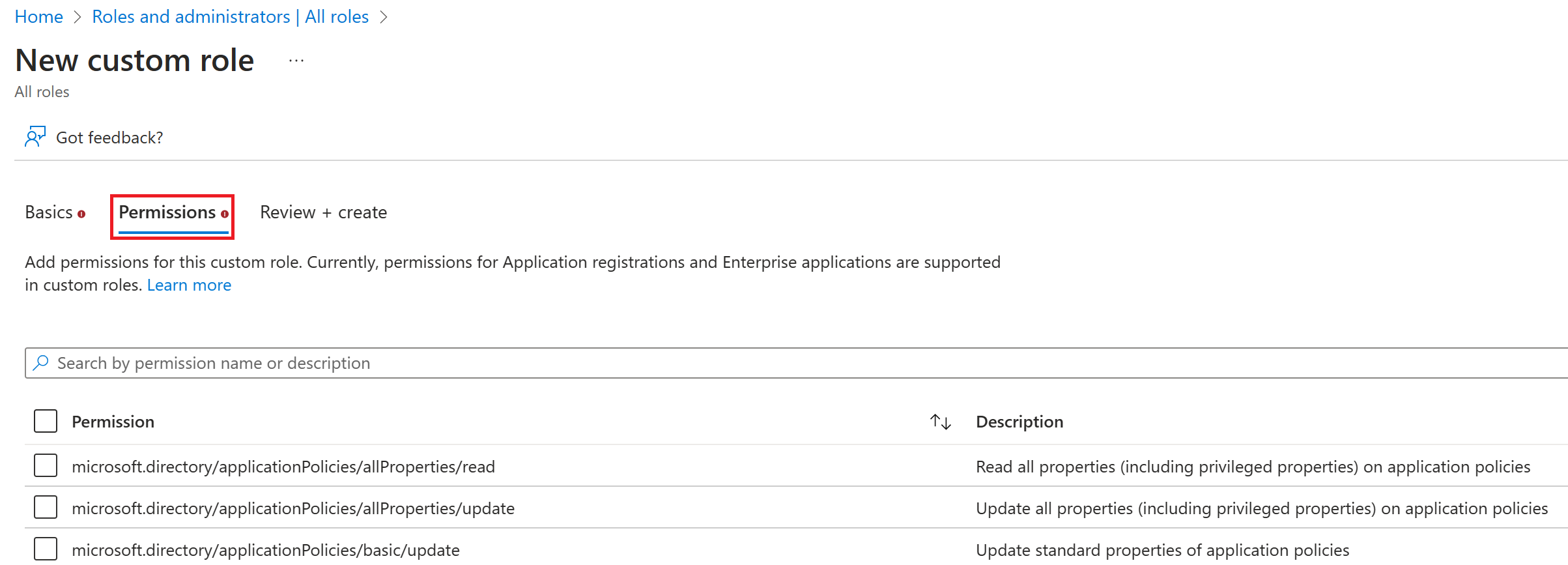Open the Review + create tab
This screenshot has width=1568, height=565.
point(324,212)
